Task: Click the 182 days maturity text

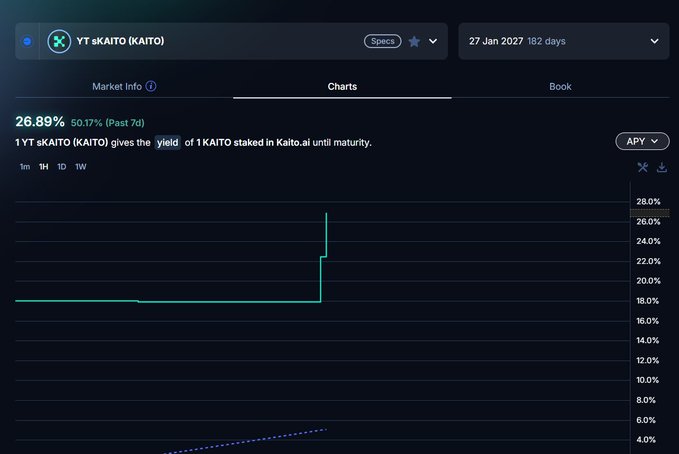Action: pyautogui.click(x=546, y=41)
